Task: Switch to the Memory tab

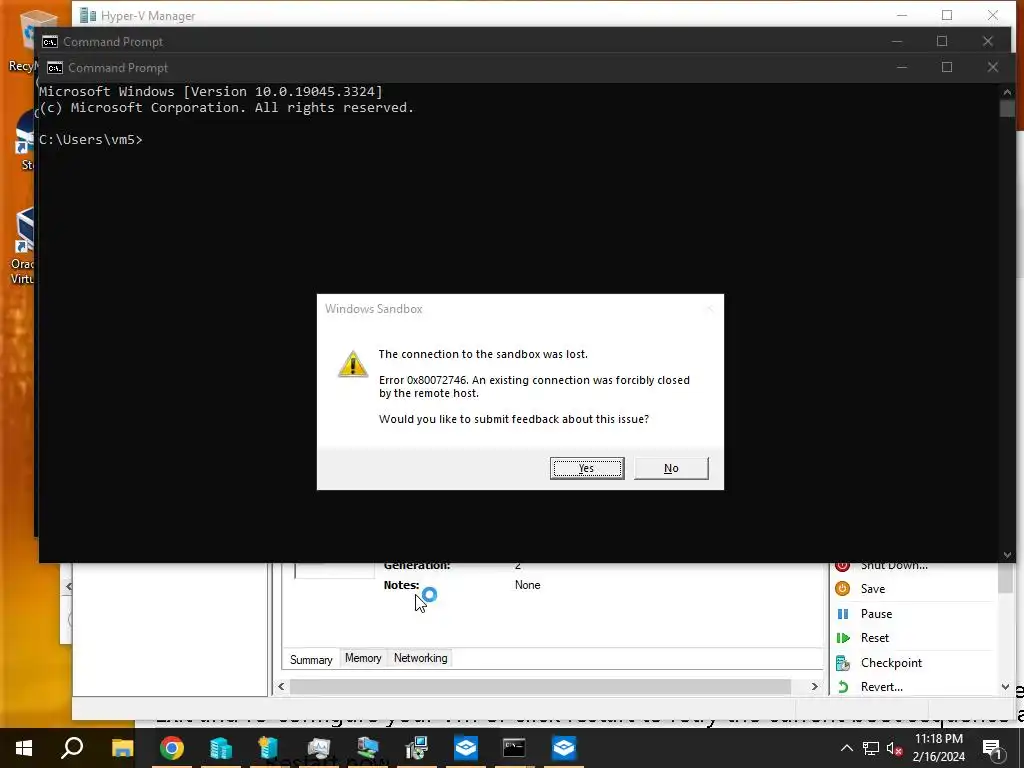Action: point(363,658)
